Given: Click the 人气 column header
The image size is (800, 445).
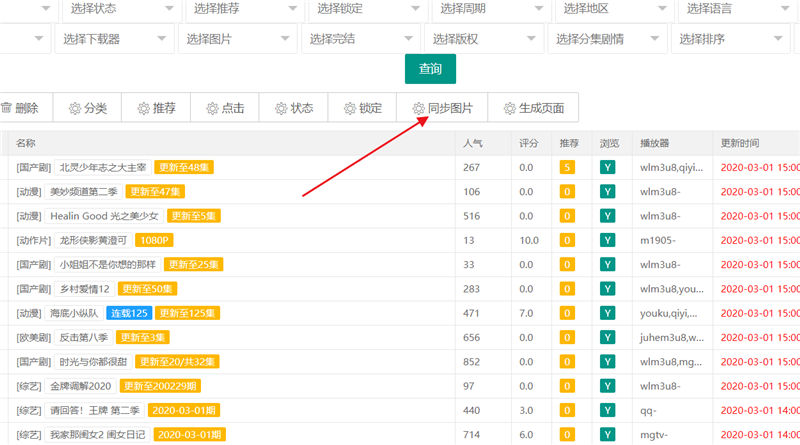Looking at the screenshot, I should tap(473, 143).
